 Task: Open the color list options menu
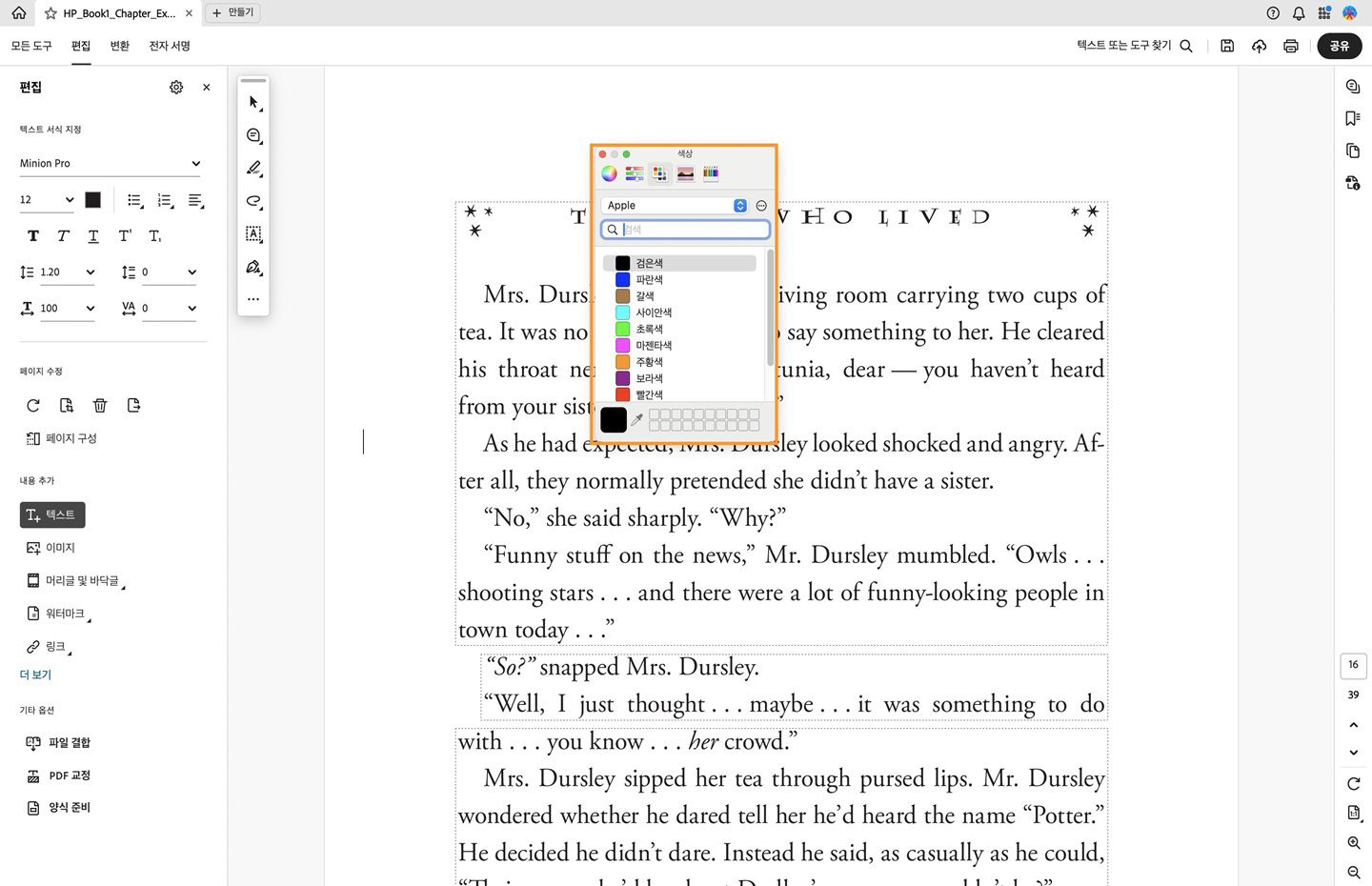[761, 206]
